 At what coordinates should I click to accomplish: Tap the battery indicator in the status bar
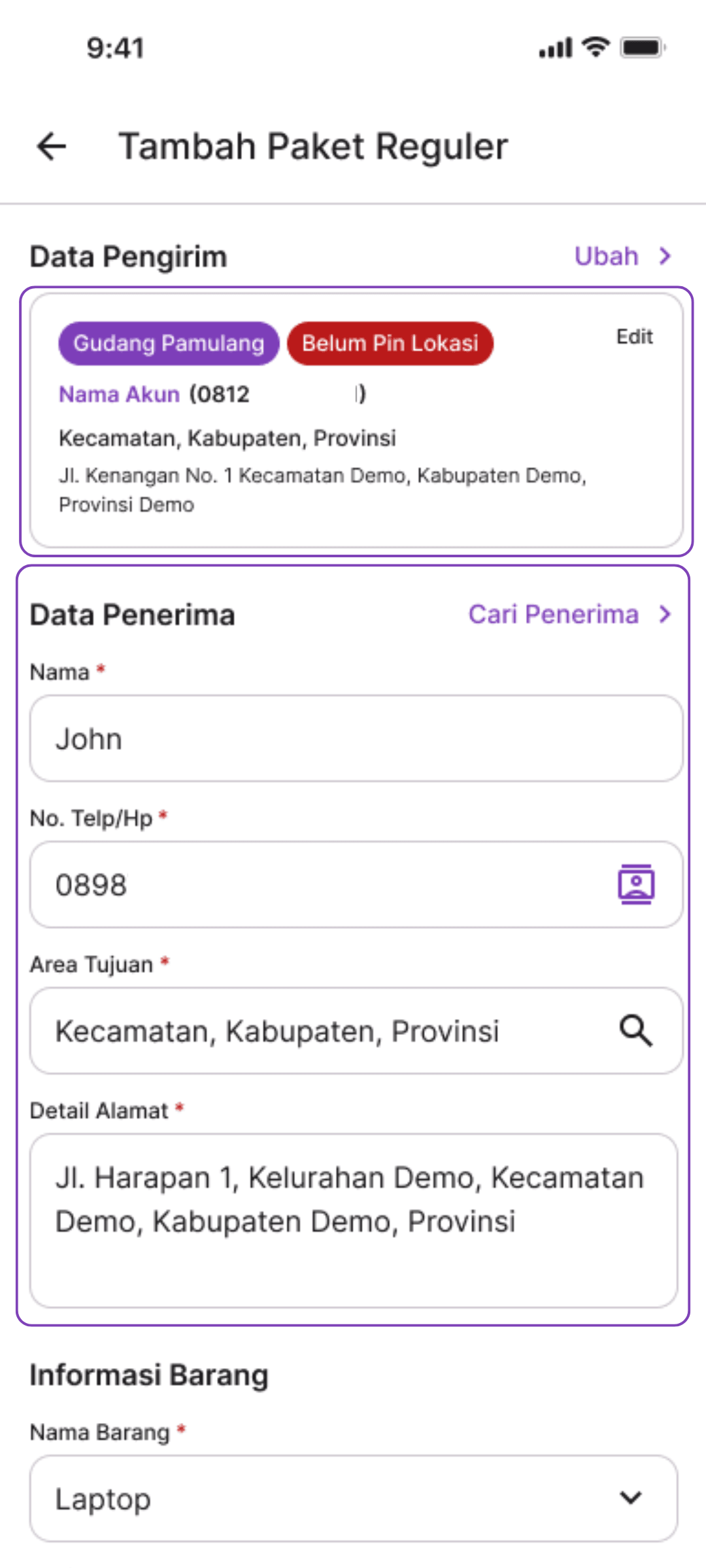click(x=641, y=47)
